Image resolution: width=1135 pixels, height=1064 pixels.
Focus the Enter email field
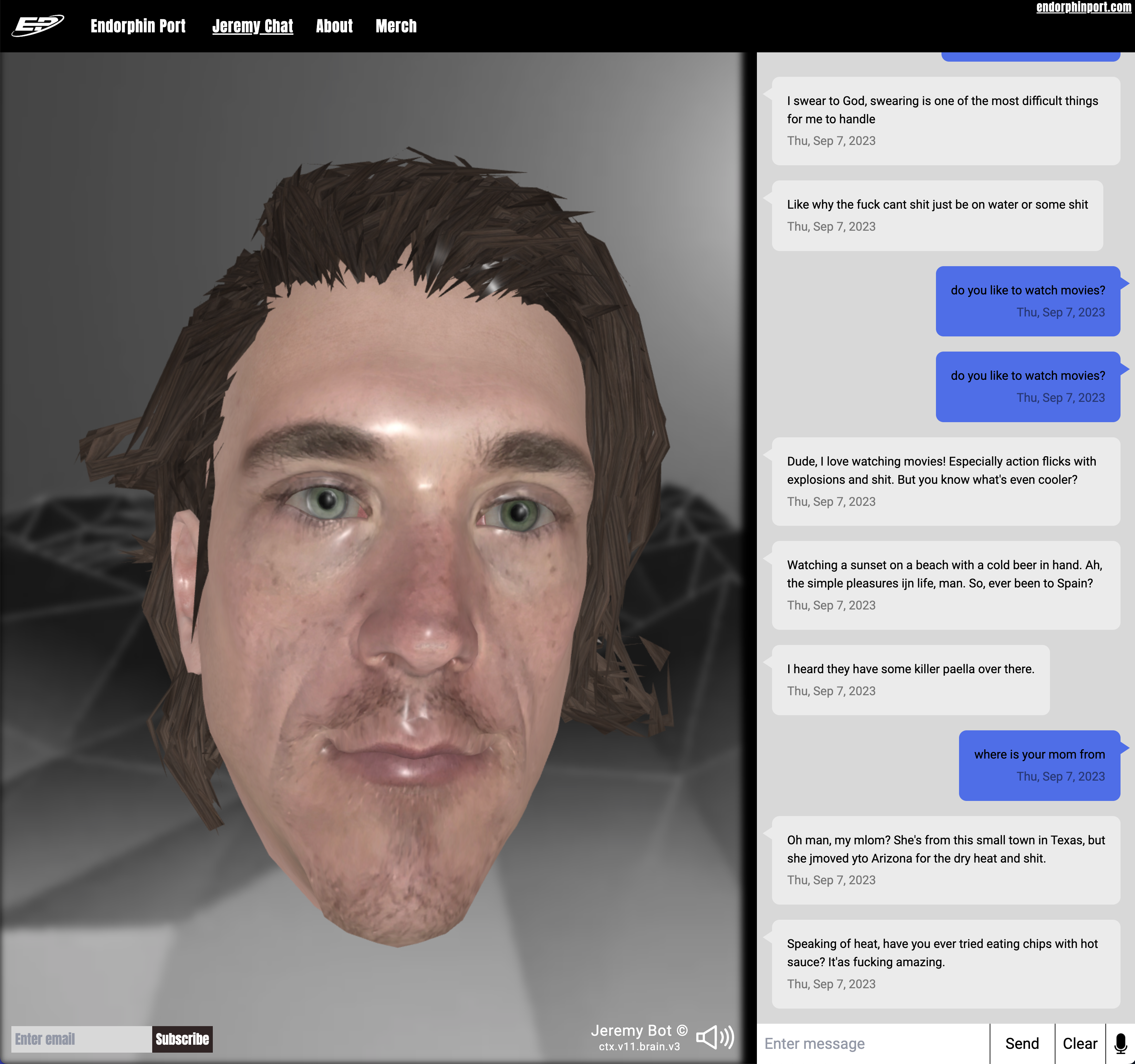coord(82,1039)
